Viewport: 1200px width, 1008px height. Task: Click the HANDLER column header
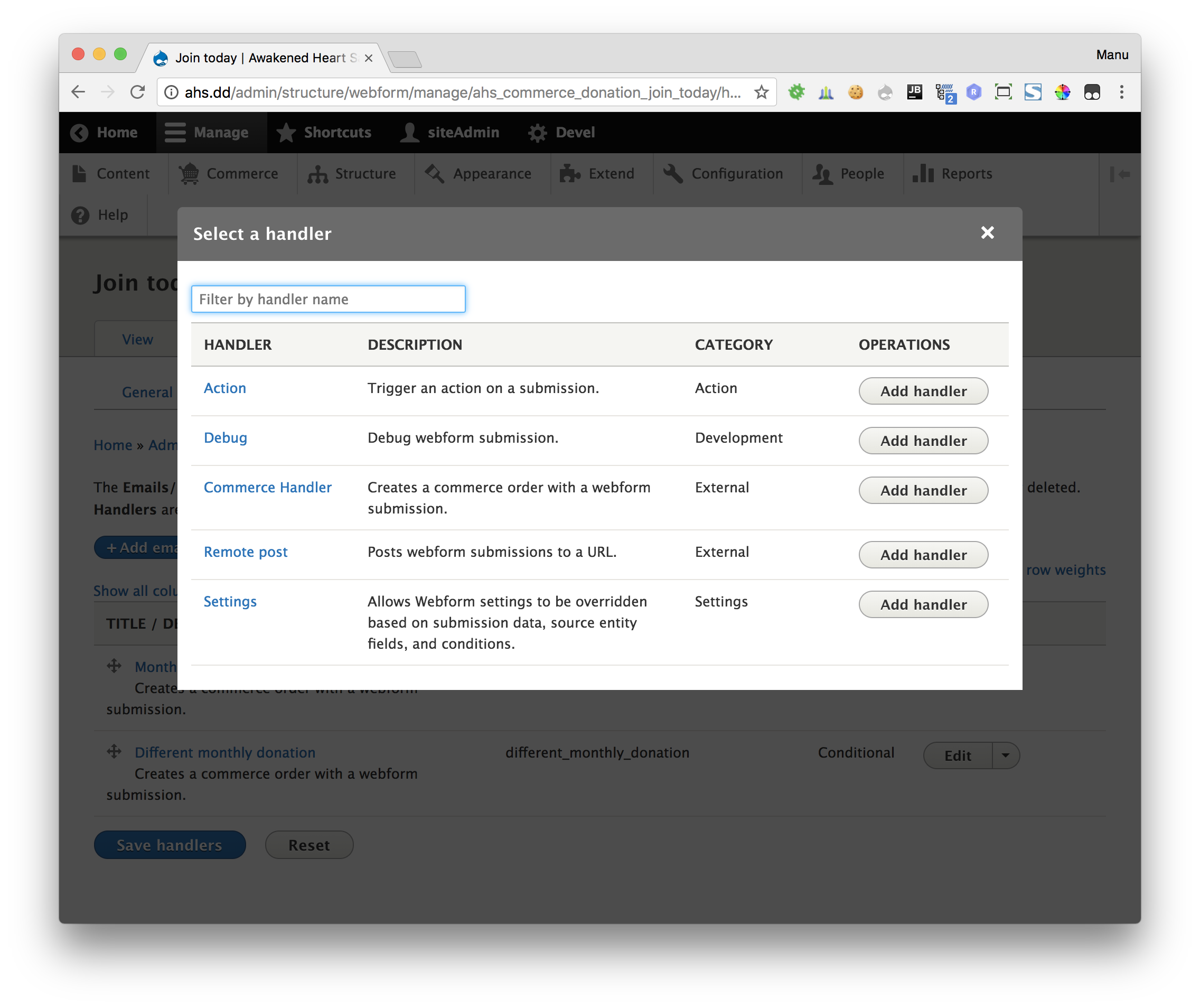[238, 344]
